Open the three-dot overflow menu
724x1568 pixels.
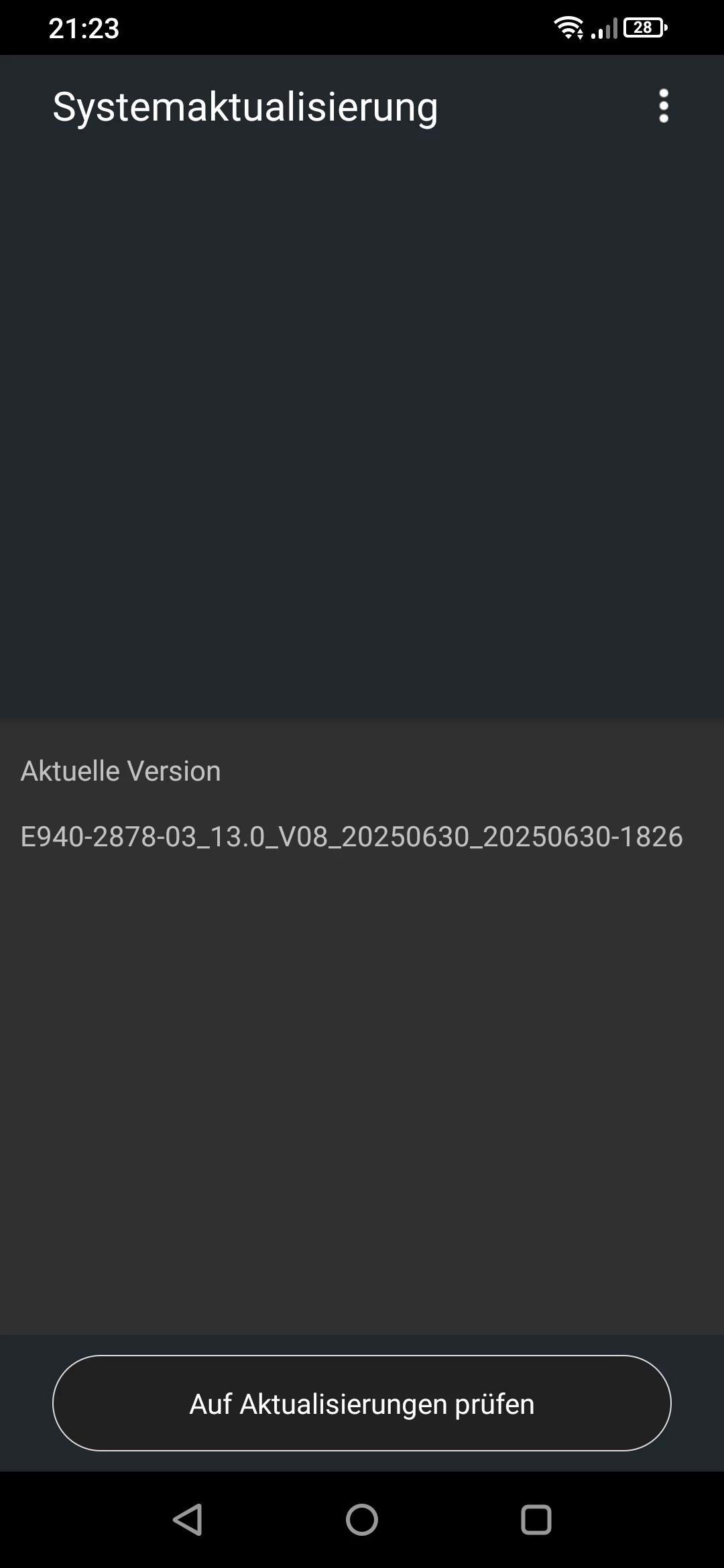[664, 106]
